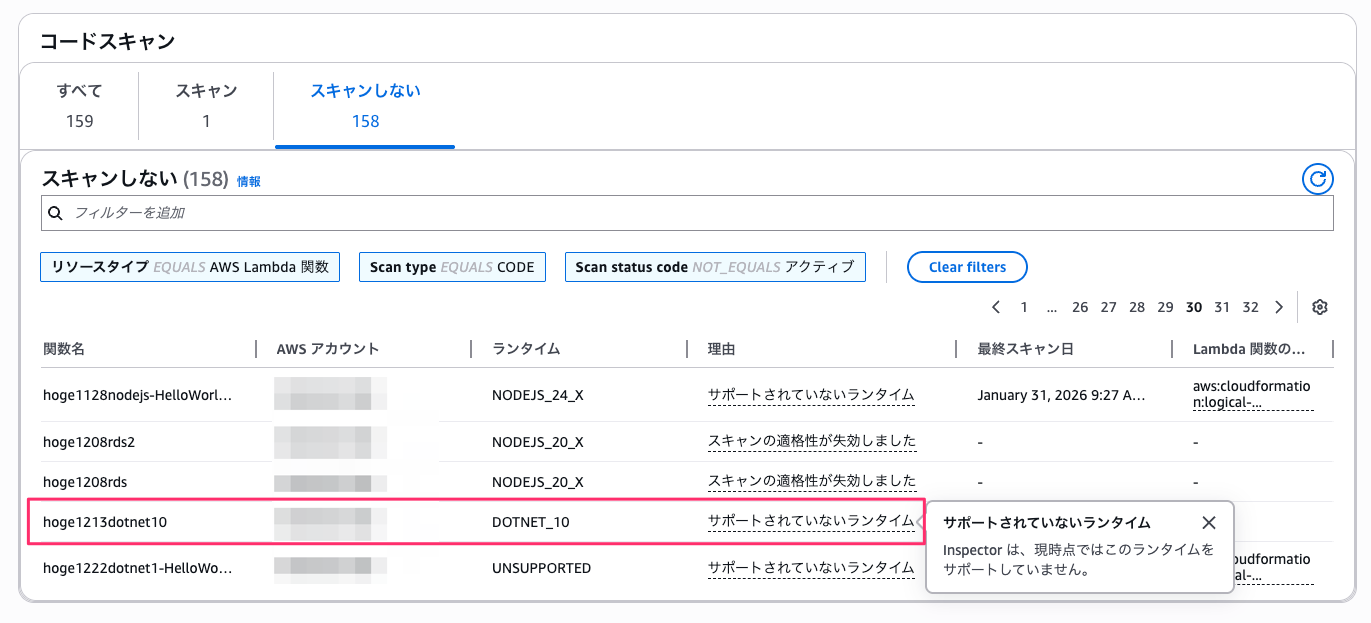Jump to page 31
The height and width of the screenshot is (623, 1371).
click(x=1222, y=307)
